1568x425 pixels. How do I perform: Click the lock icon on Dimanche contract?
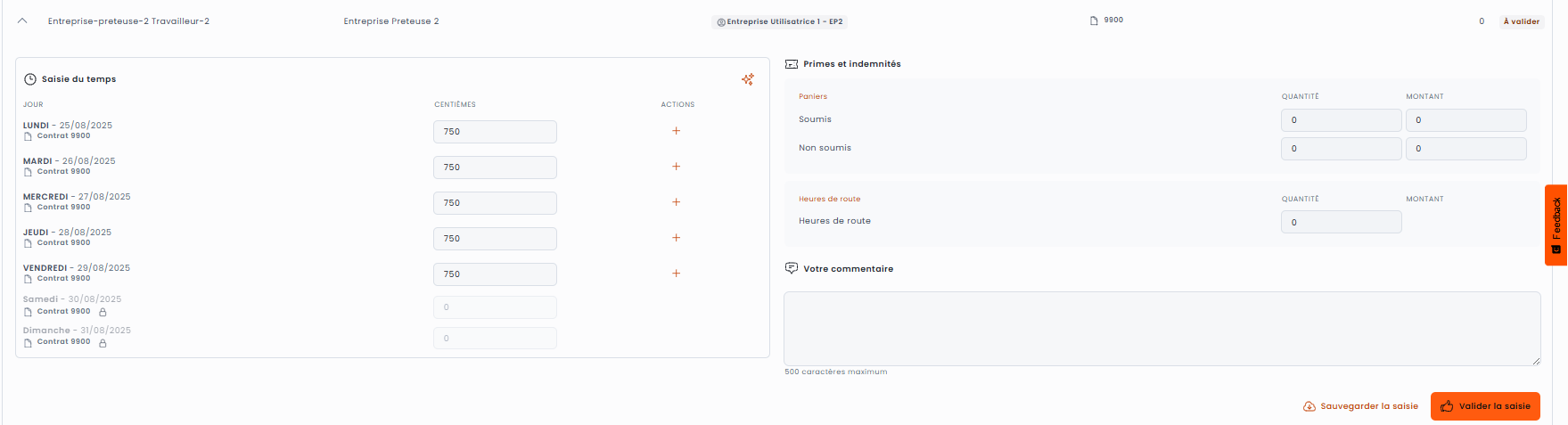coord(103,343)
